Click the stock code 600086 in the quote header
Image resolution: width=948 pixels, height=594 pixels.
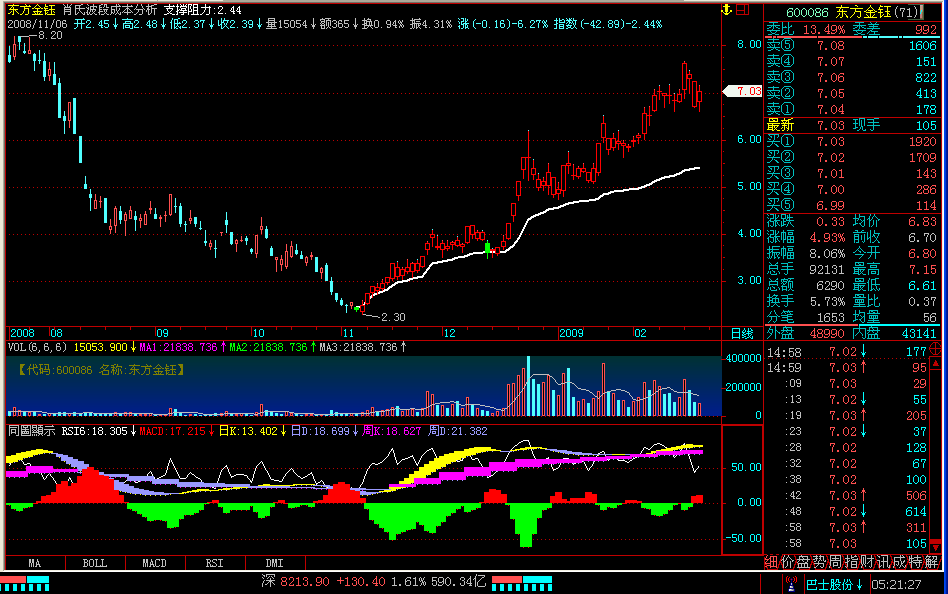(x=807, y=12)
